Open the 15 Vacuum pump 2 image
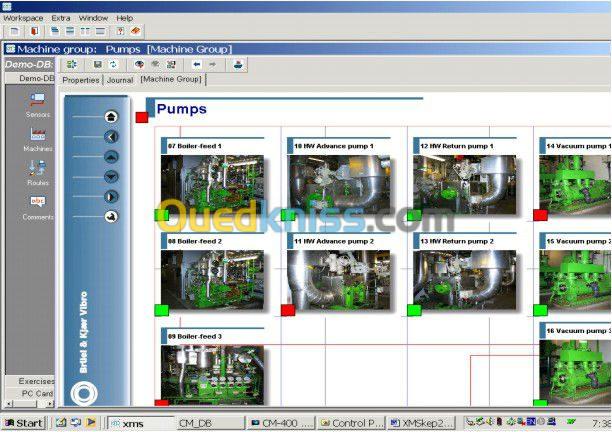The height and width of the screenshot is (432, 612). point(575,280)
